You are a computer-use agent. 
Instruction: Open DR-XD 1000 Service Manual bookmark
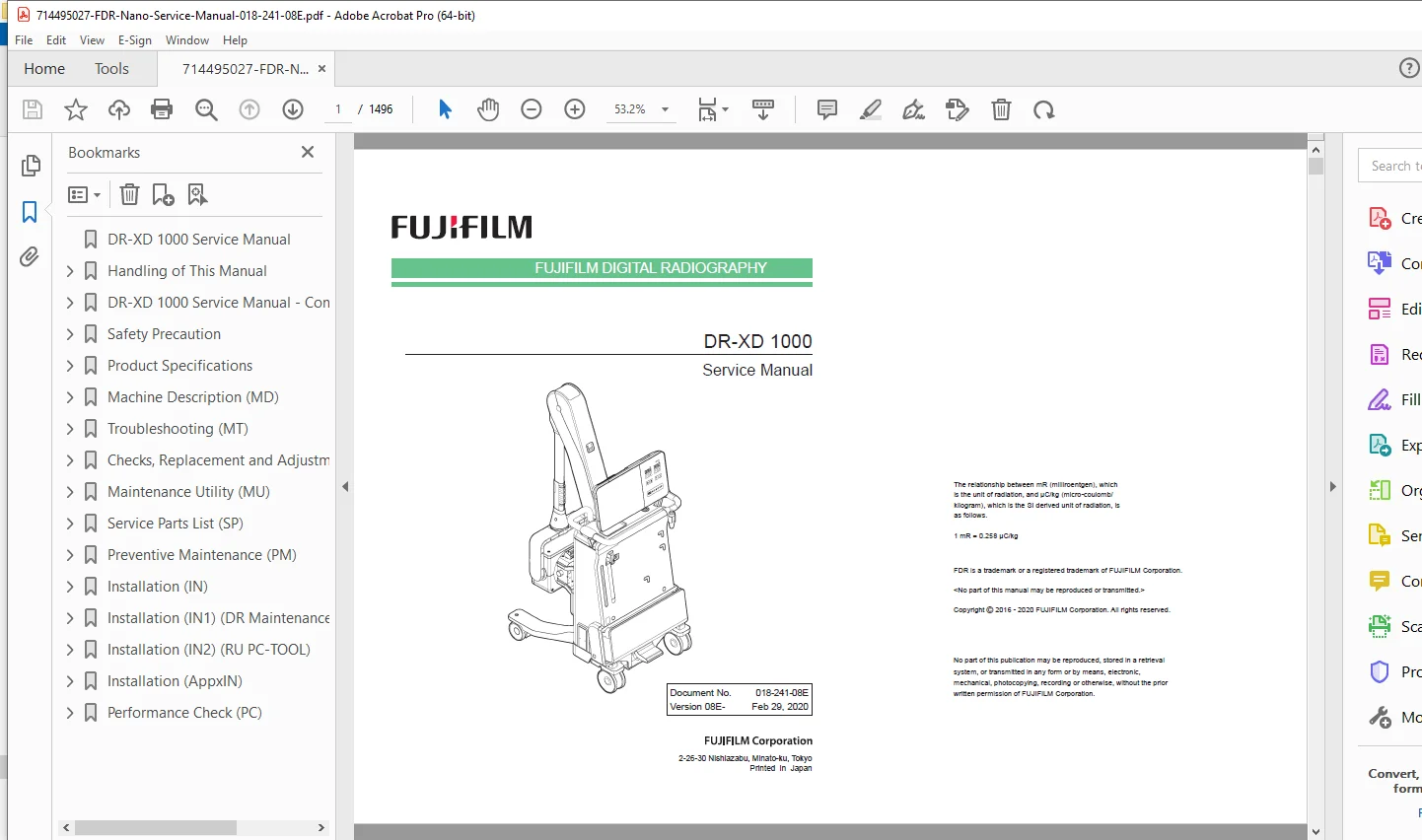click(199, 240)
